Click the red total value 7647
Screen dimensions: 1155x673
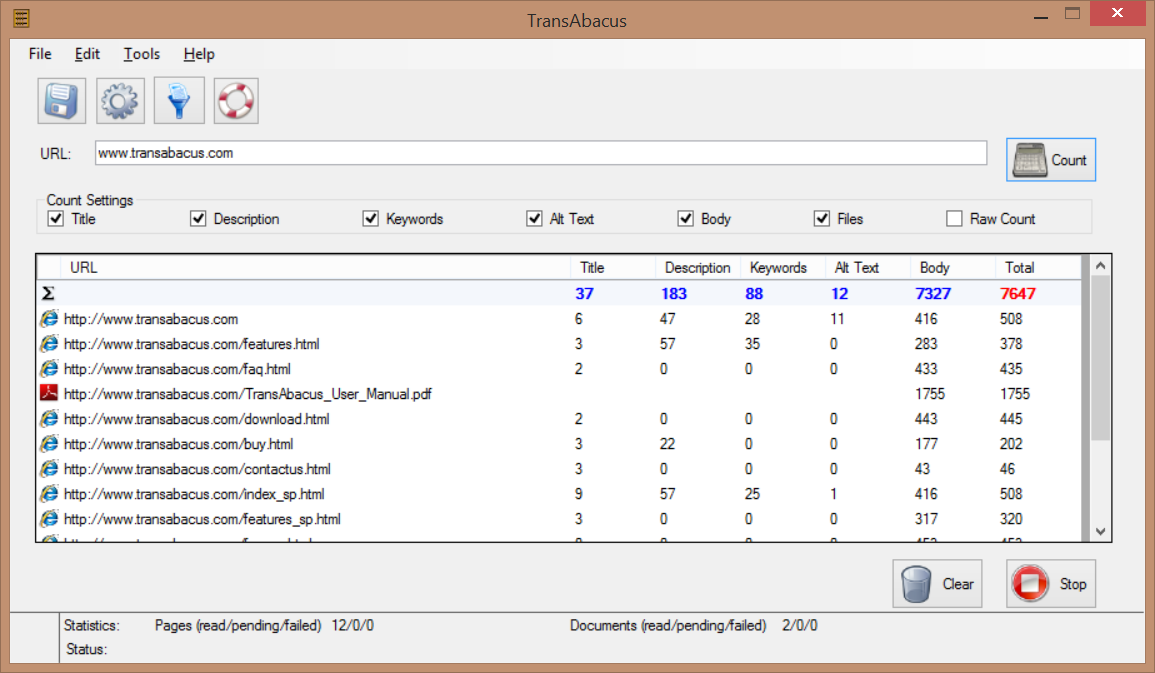point(1018,293)
